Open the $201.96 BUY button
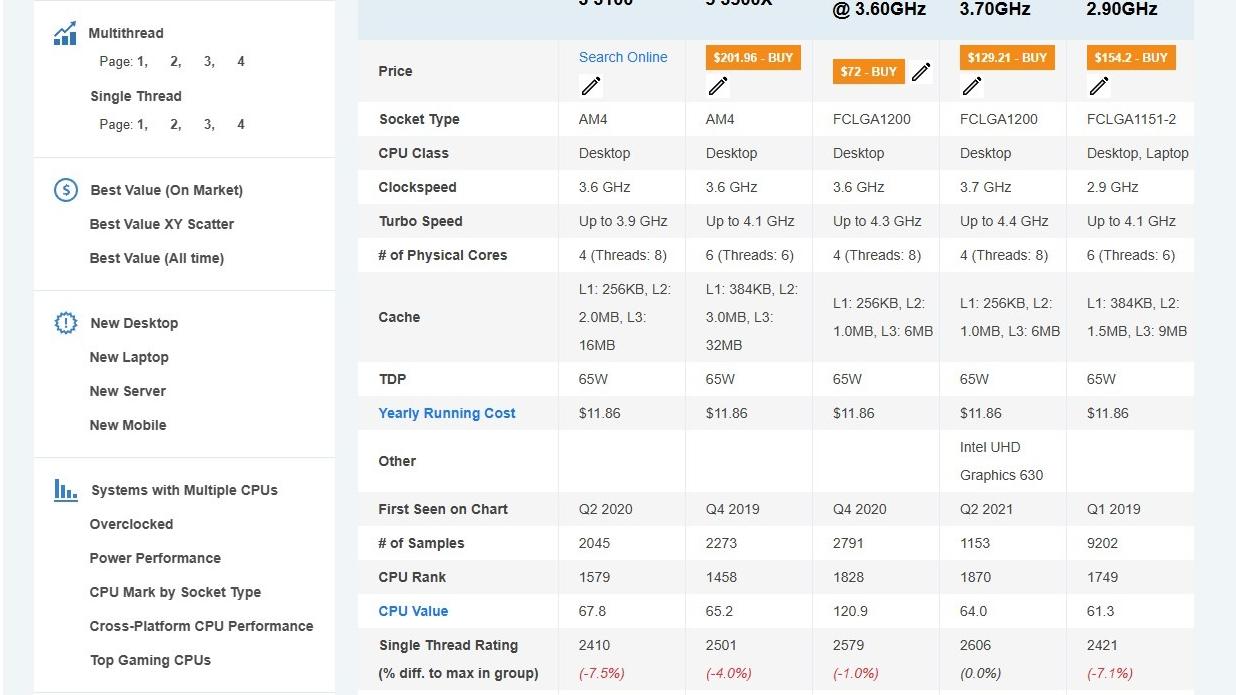1236x695 pixels. coord(753,58)
